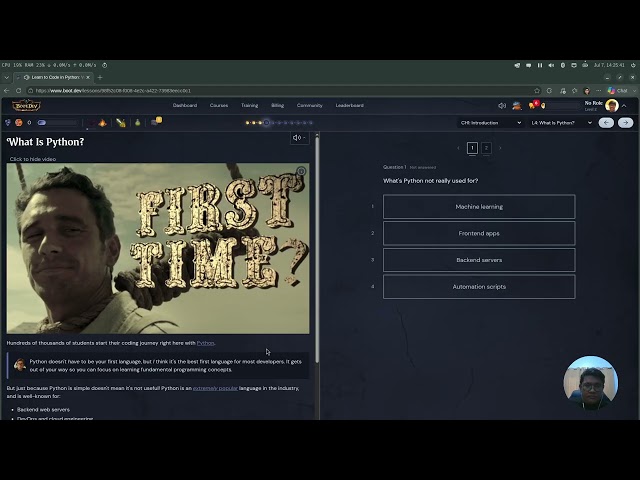Open the chat icon with yellow badge

point(156,121)
